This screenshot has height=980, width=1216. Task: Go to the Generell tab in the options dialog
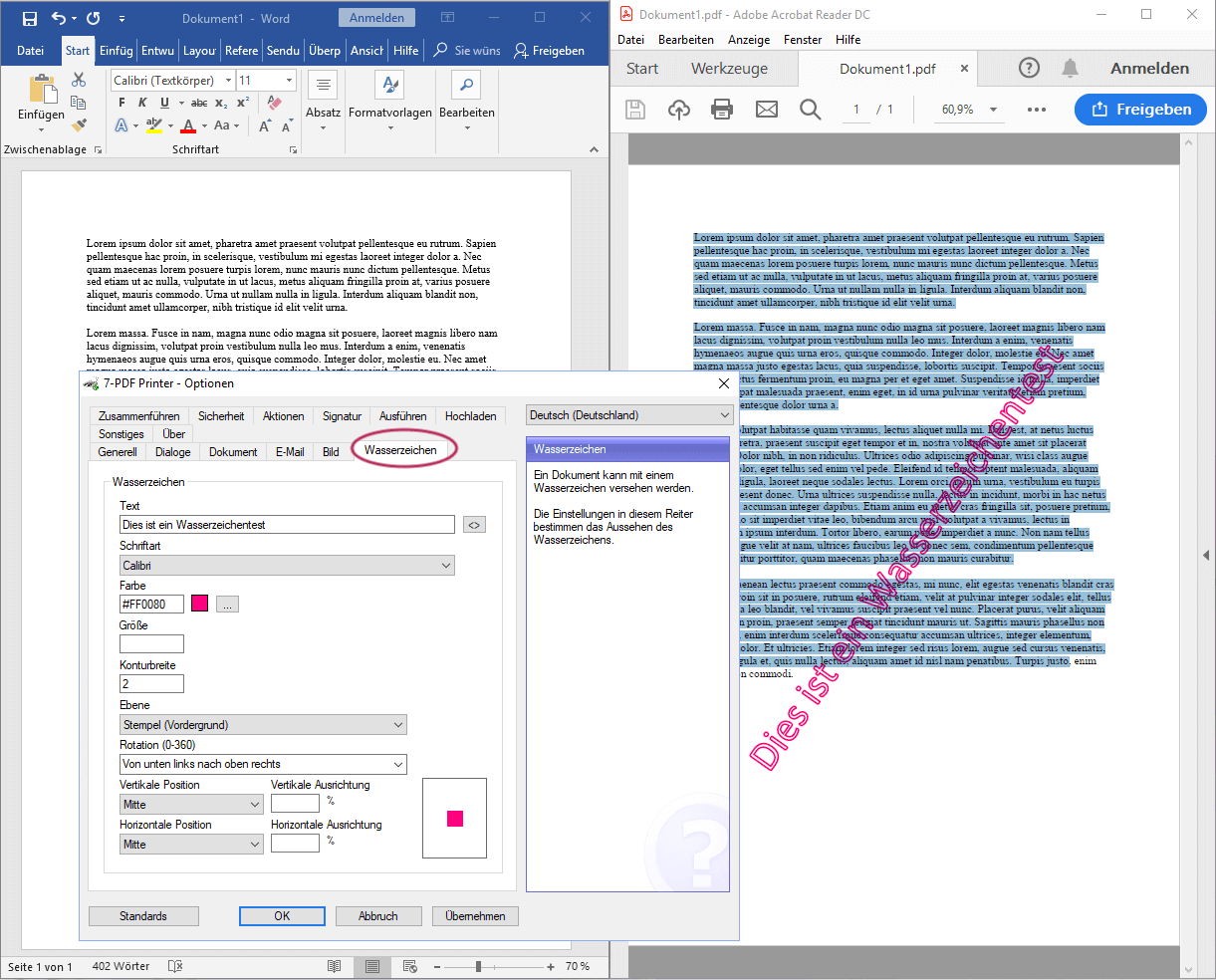(118, 452)
